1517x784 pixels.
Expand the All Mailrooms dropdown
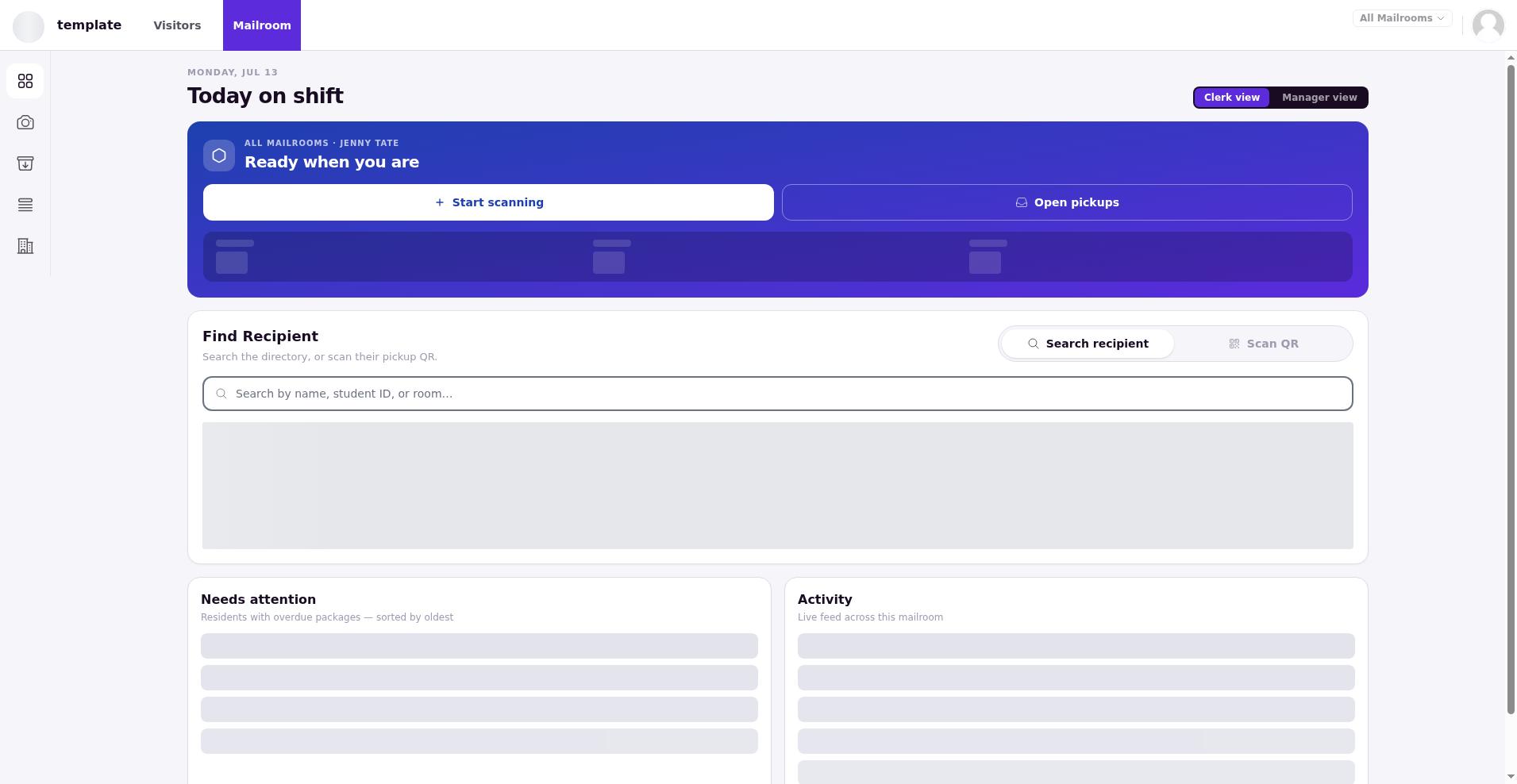click(1402, 18)
